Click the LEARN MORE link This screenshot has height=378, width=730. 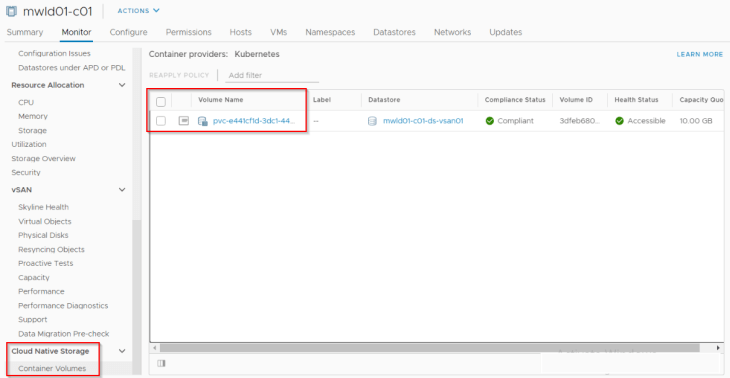[x=700, y=54]
